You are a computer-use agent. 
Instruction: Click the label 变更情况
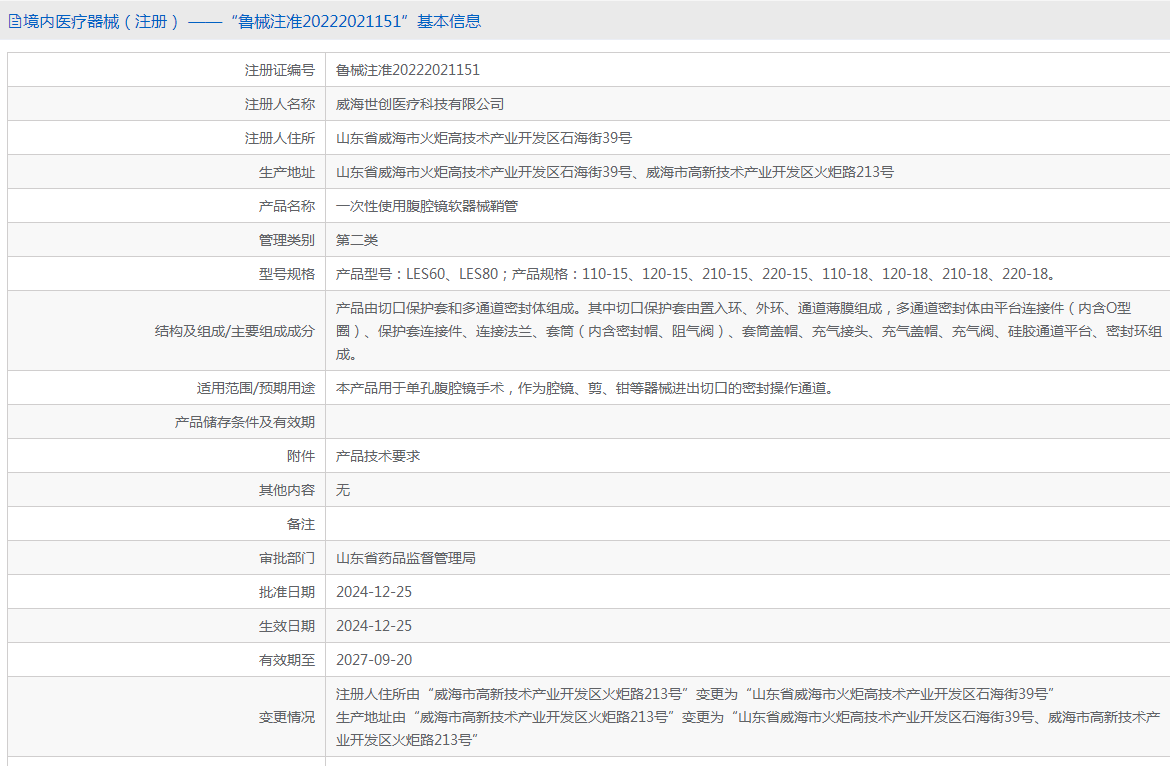tap(287, 717)
